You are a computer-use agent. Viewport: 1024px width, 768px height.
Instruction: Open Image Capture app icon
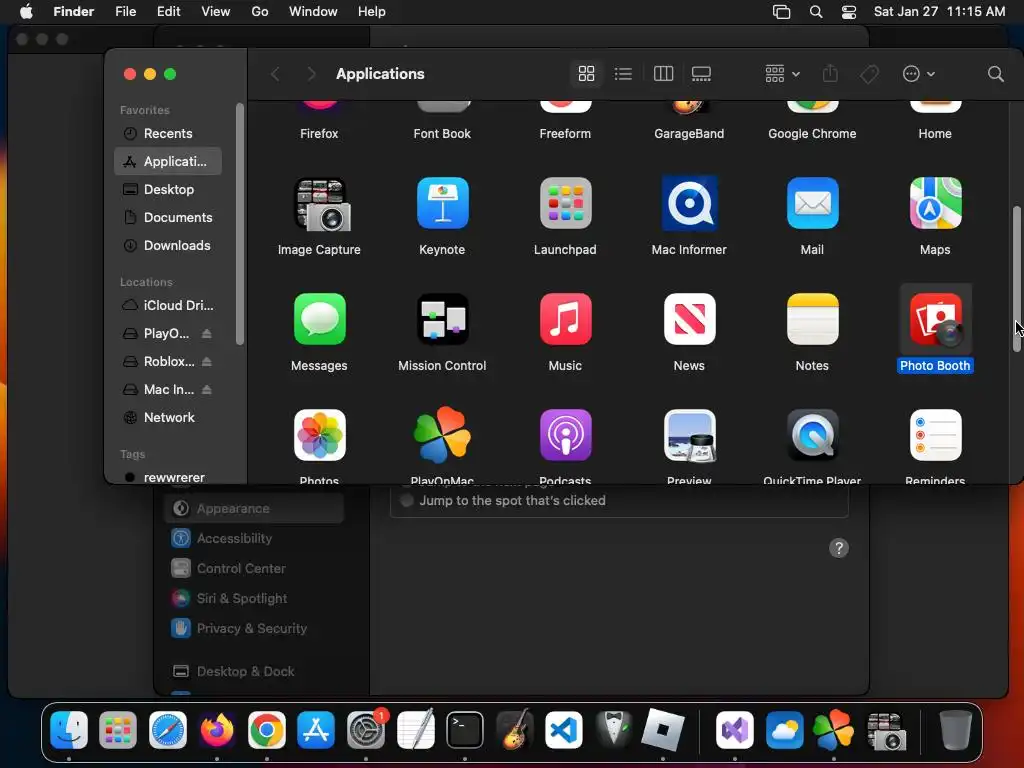[x=319, y=204]
